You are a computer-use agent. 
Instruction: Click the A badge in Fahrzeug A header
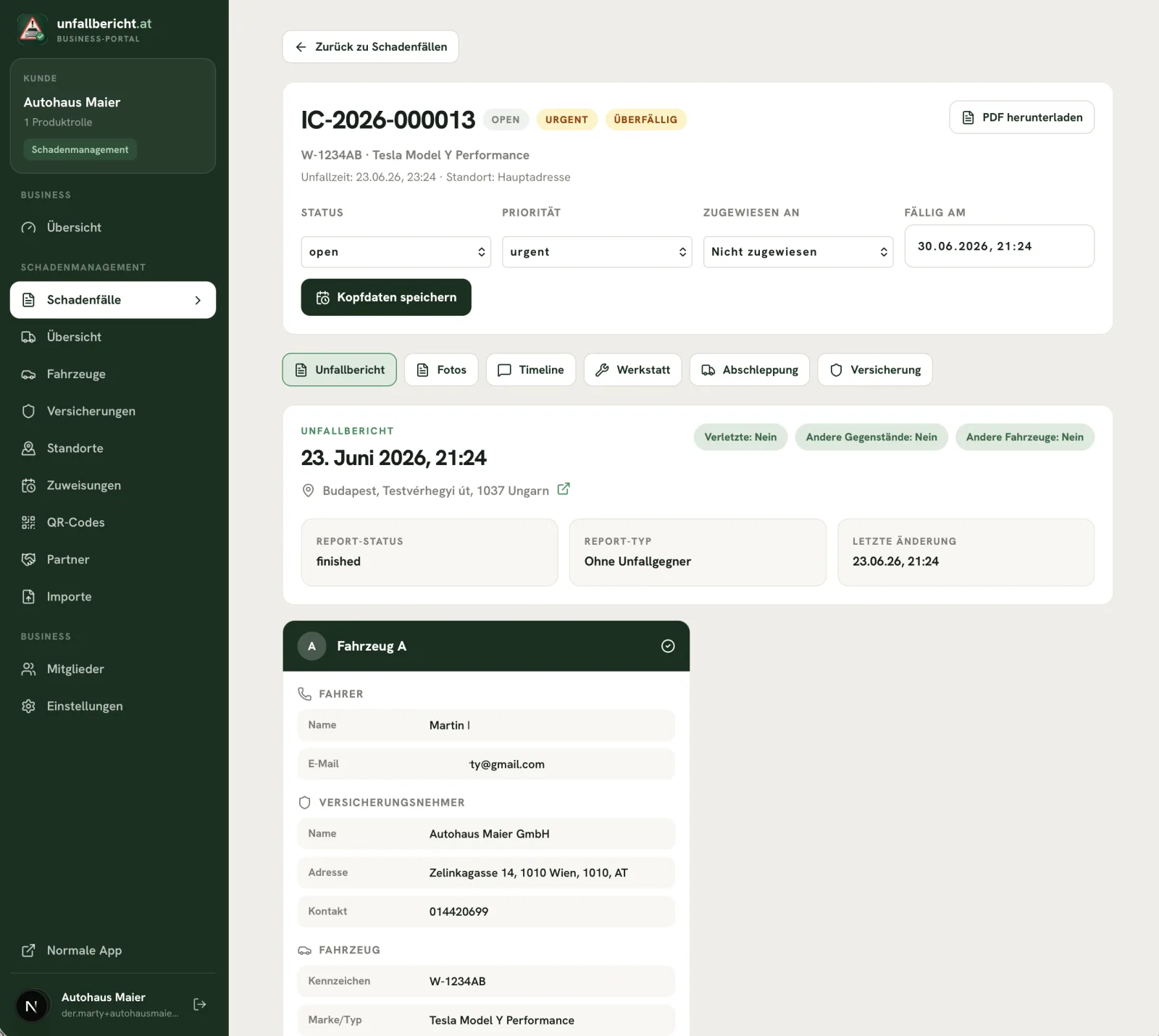pos(311,646)
